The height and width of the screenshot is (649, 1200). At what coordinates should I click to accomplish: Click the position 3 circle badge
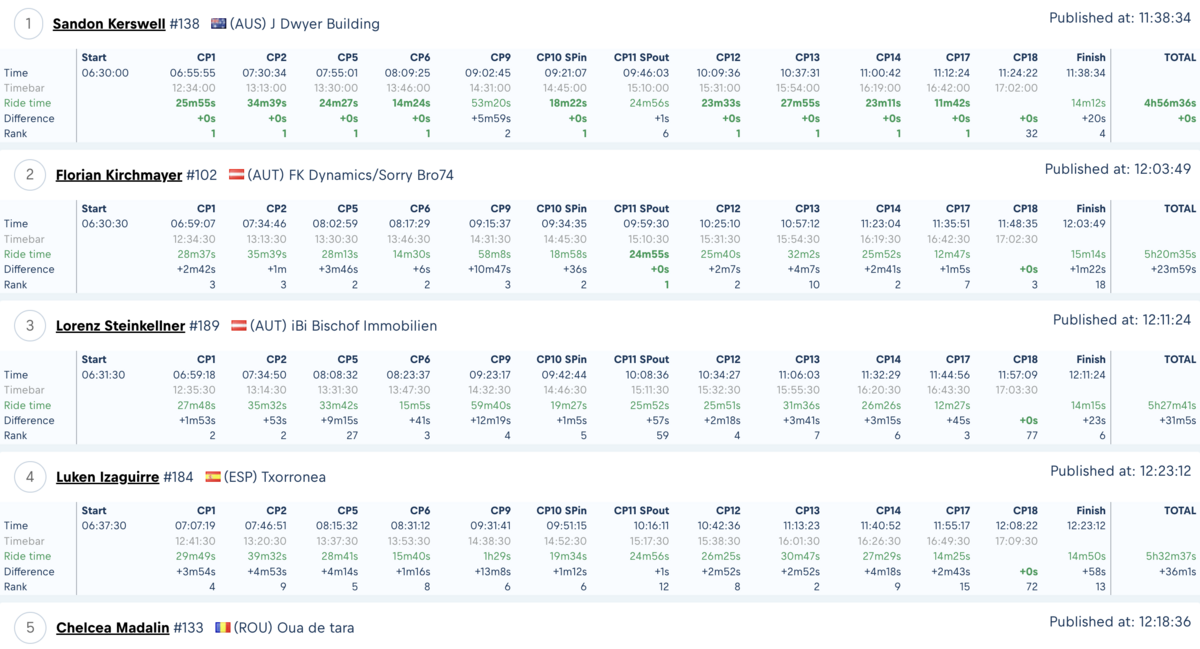point(29,326)
